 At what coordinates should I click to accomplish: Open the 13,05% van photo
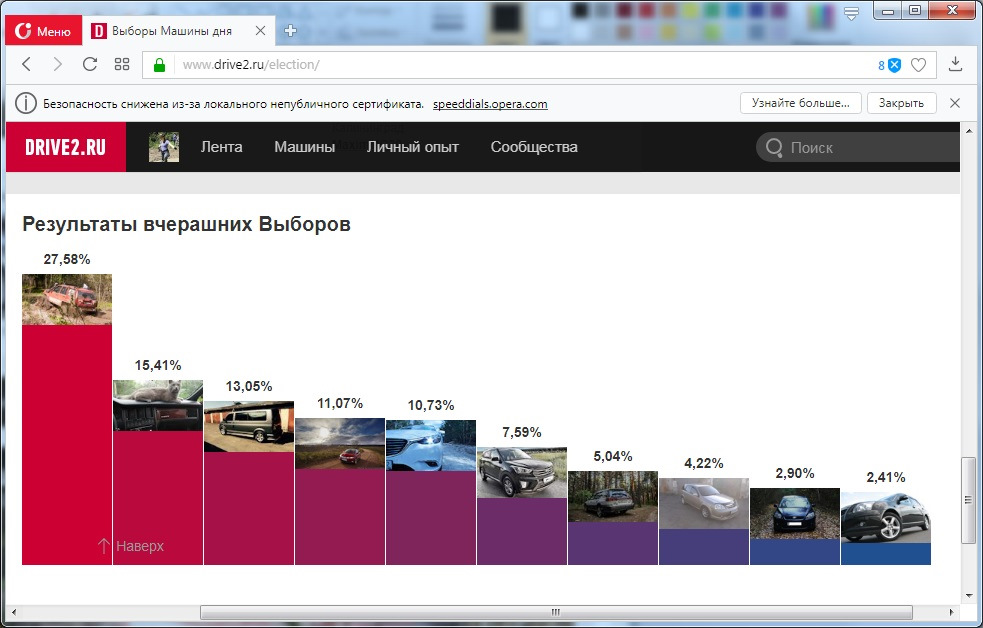(x=249, y=426)
